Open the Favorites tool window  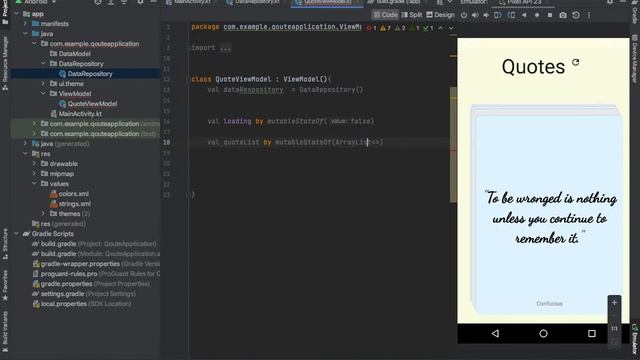pos(5,286)
